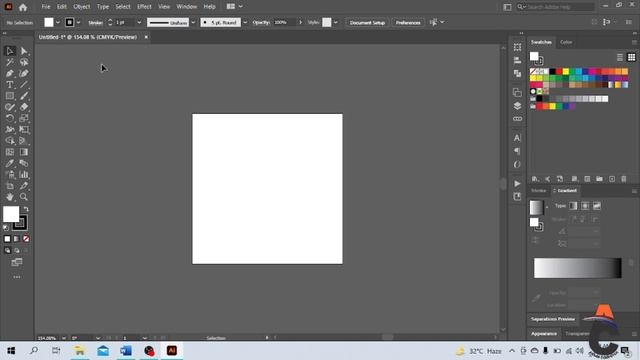Screen dimensions: 640x360
Task: Open zoom level dropdown in status bar
Action: (x=64, y=338)
